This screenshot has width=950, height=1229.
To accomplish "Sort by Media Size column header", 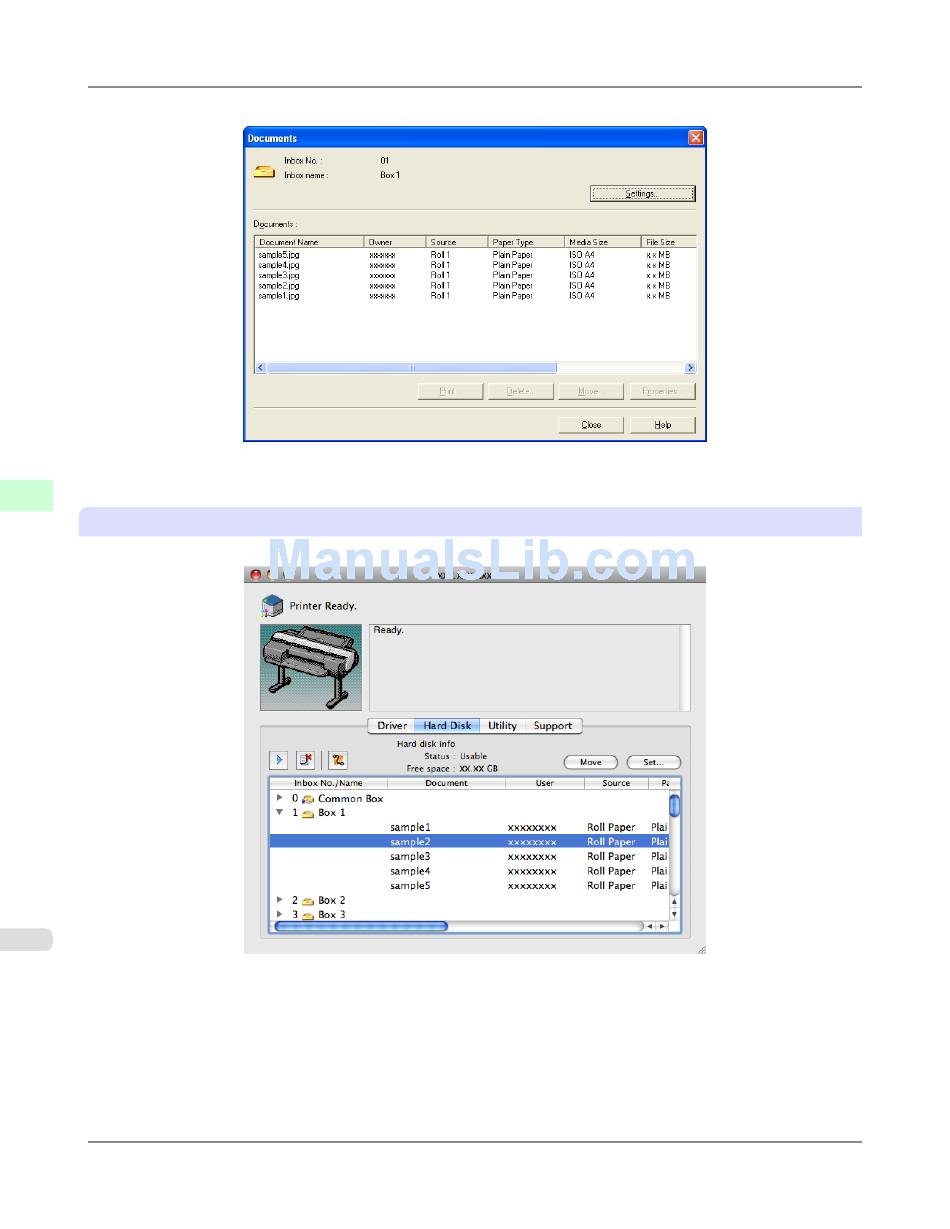I will point(602,242).
